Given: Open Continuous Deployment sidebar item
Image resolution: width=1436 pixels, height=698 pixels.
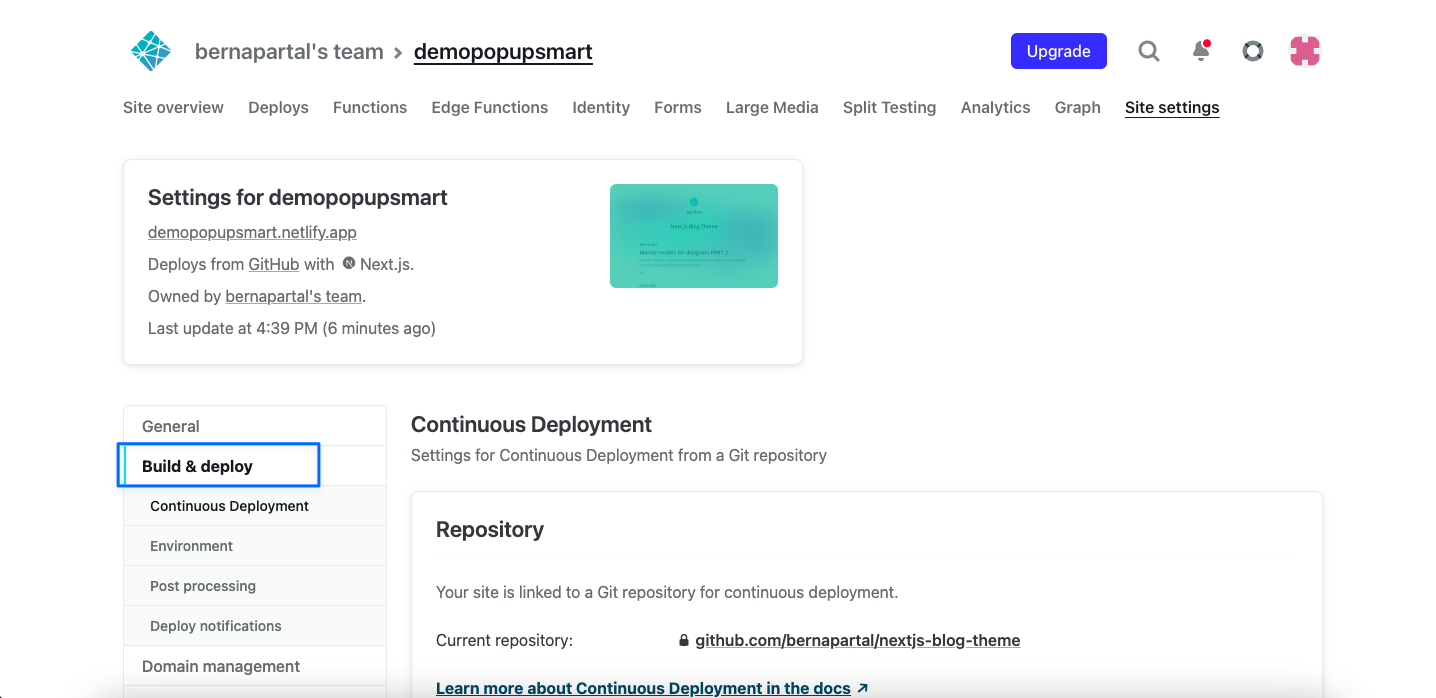Looking at the screenshot, I should 255,506.
